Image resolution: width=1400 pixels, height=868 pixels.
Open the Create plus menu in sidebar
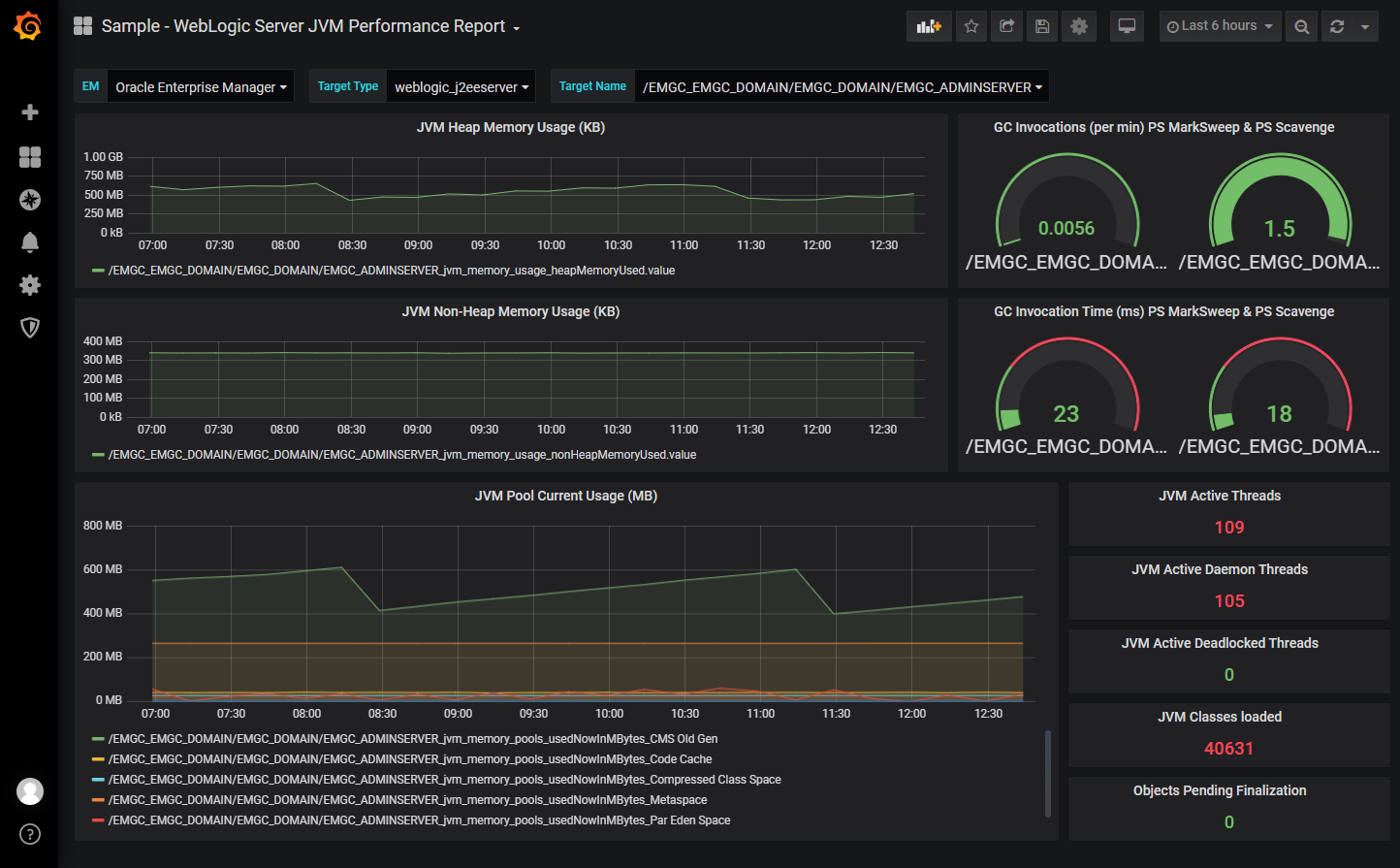point(30,113)
